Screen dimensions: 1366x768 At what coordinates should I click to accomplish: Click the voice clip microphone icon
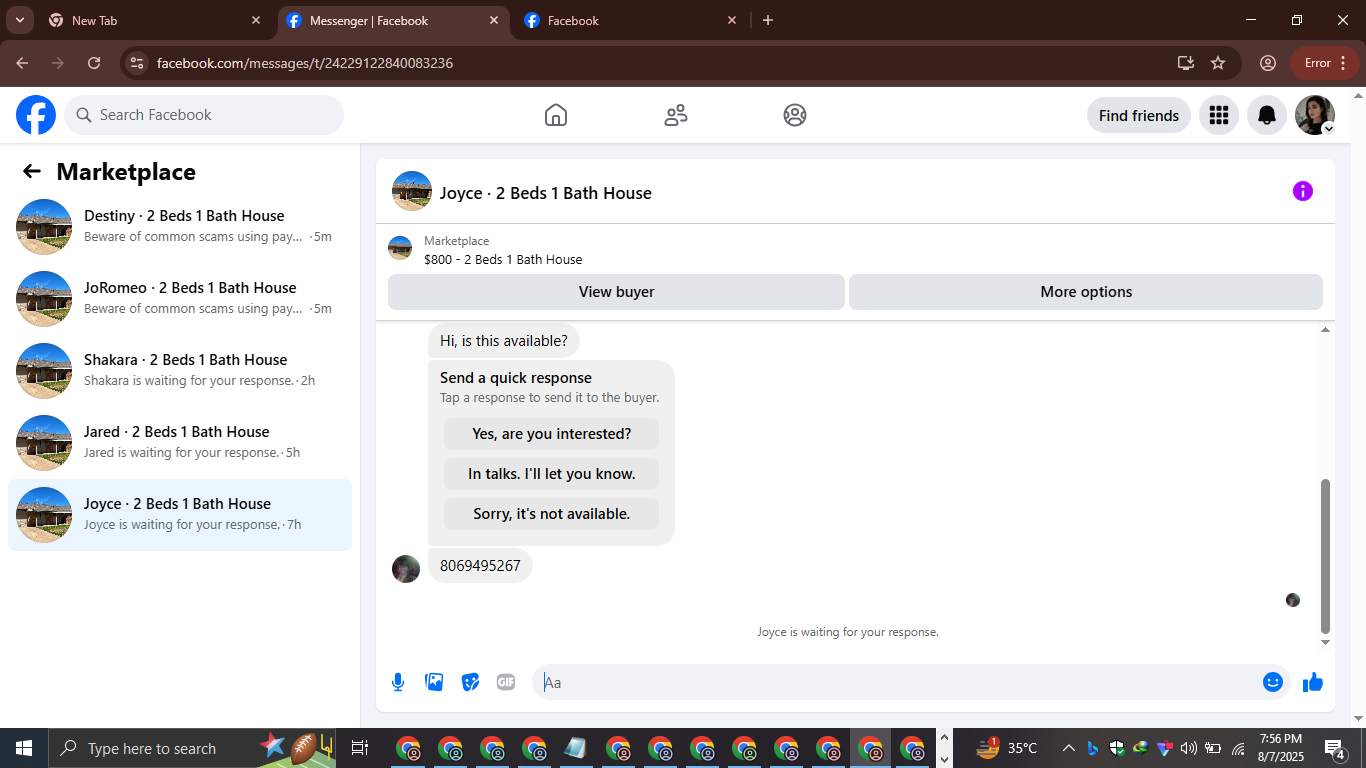pos(398,682)
